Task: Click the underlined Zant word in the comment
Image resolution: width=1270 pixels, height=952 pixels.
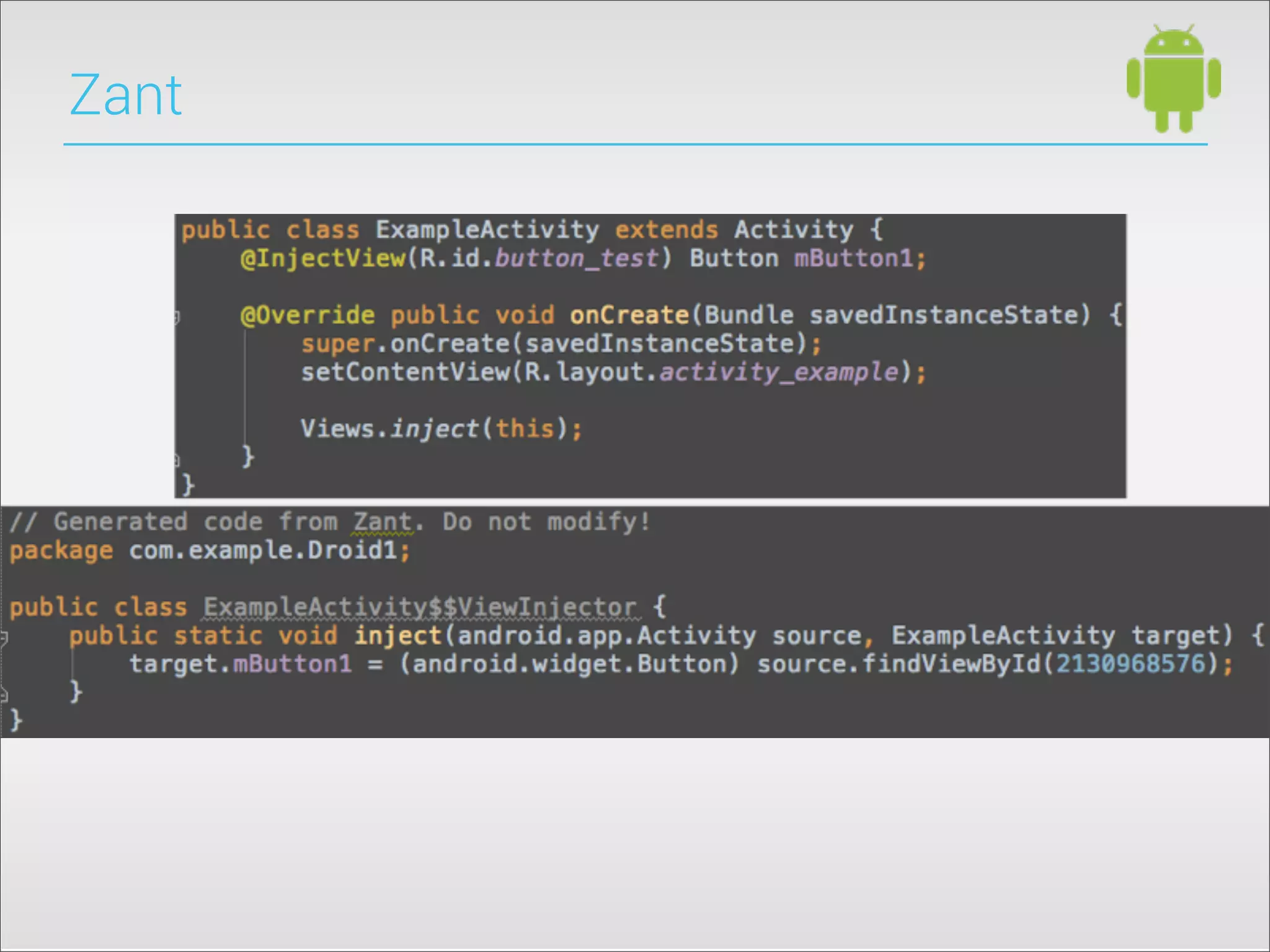Action: [x=382, y=522]
